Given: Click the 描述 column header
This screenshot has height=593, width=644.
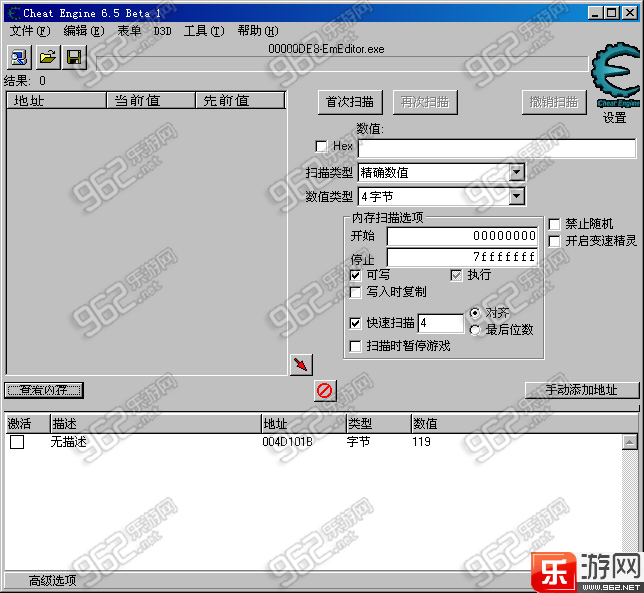Looking at the screenshot, I should click(156, 424).
